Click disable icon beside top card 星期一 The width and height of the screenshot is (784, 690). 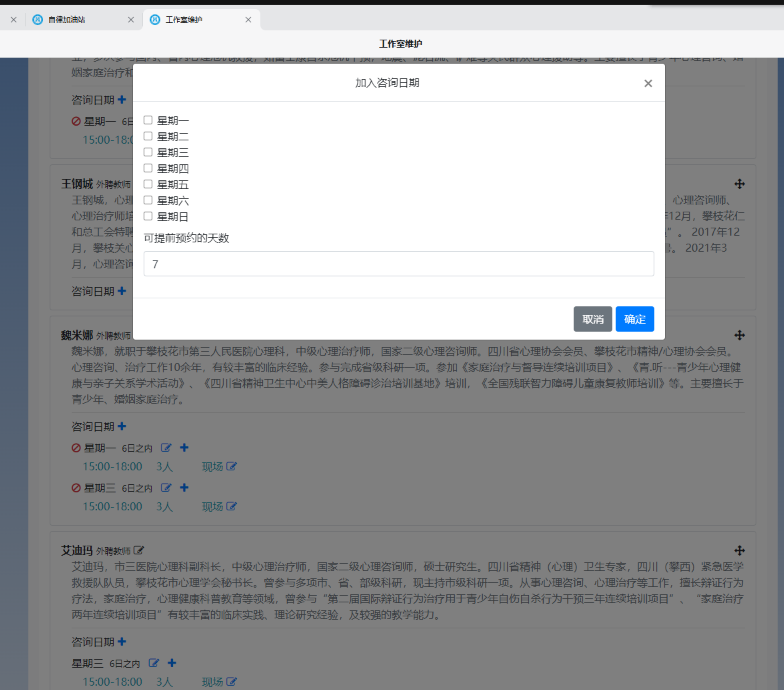[76, 122]
